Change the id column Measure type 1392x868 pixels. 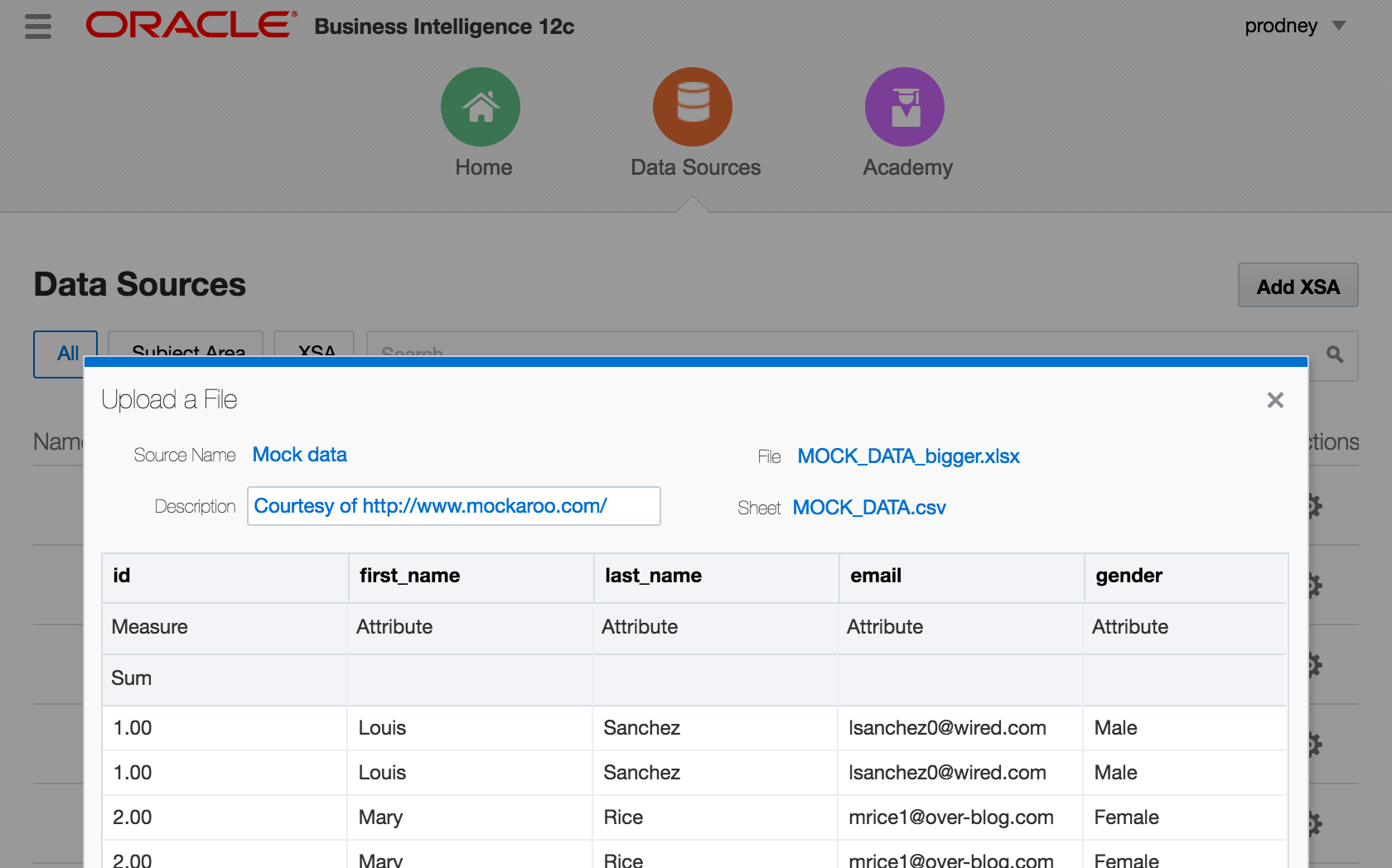click(150, 627)
